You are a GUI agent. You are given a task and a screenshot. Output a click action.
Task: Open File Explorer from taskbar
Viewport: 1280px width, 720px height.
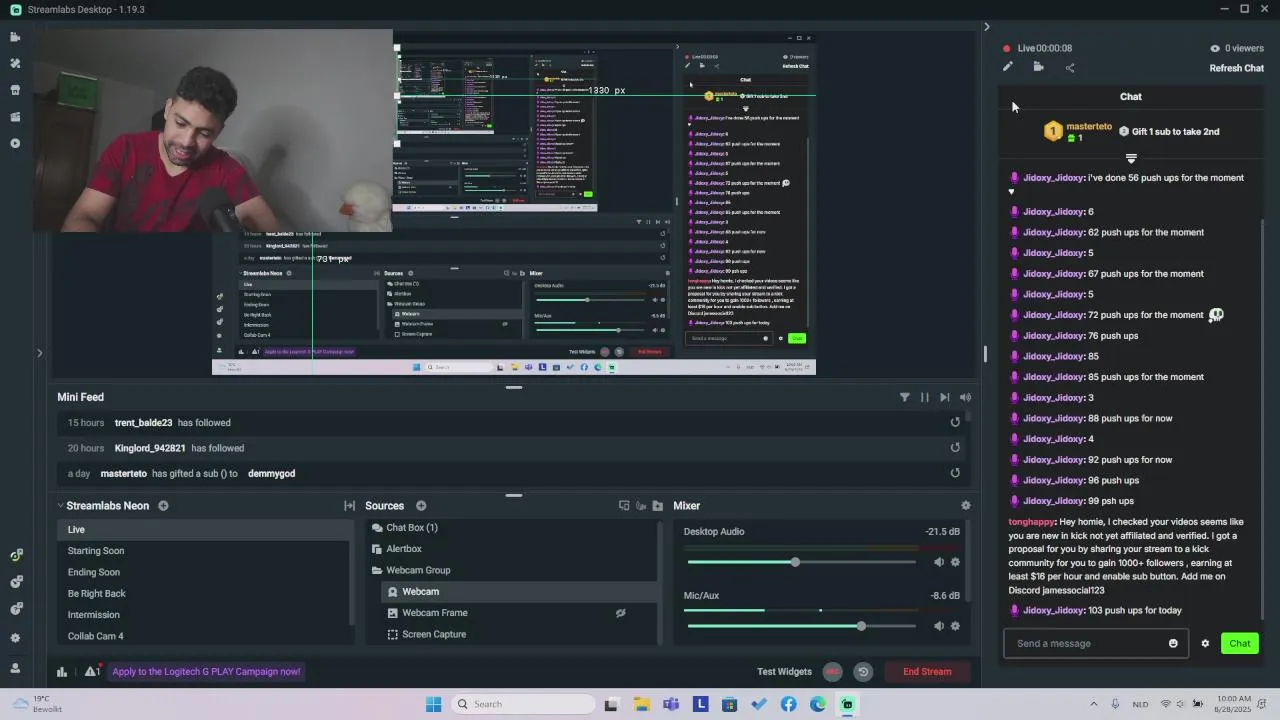pos(641,704)
